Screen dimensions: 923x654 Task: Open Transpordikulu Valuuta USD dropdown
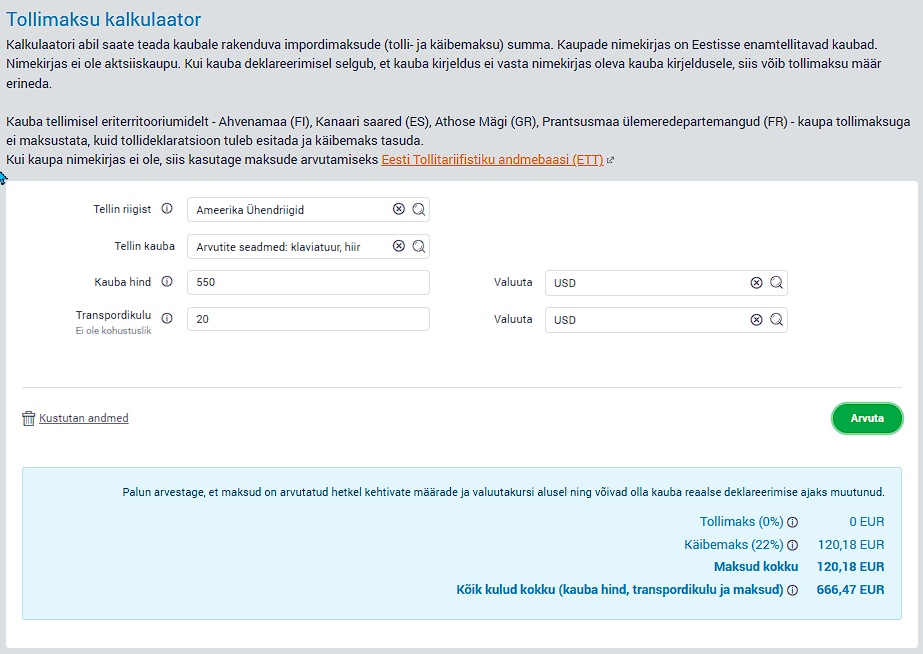click(x=666, y=320)
